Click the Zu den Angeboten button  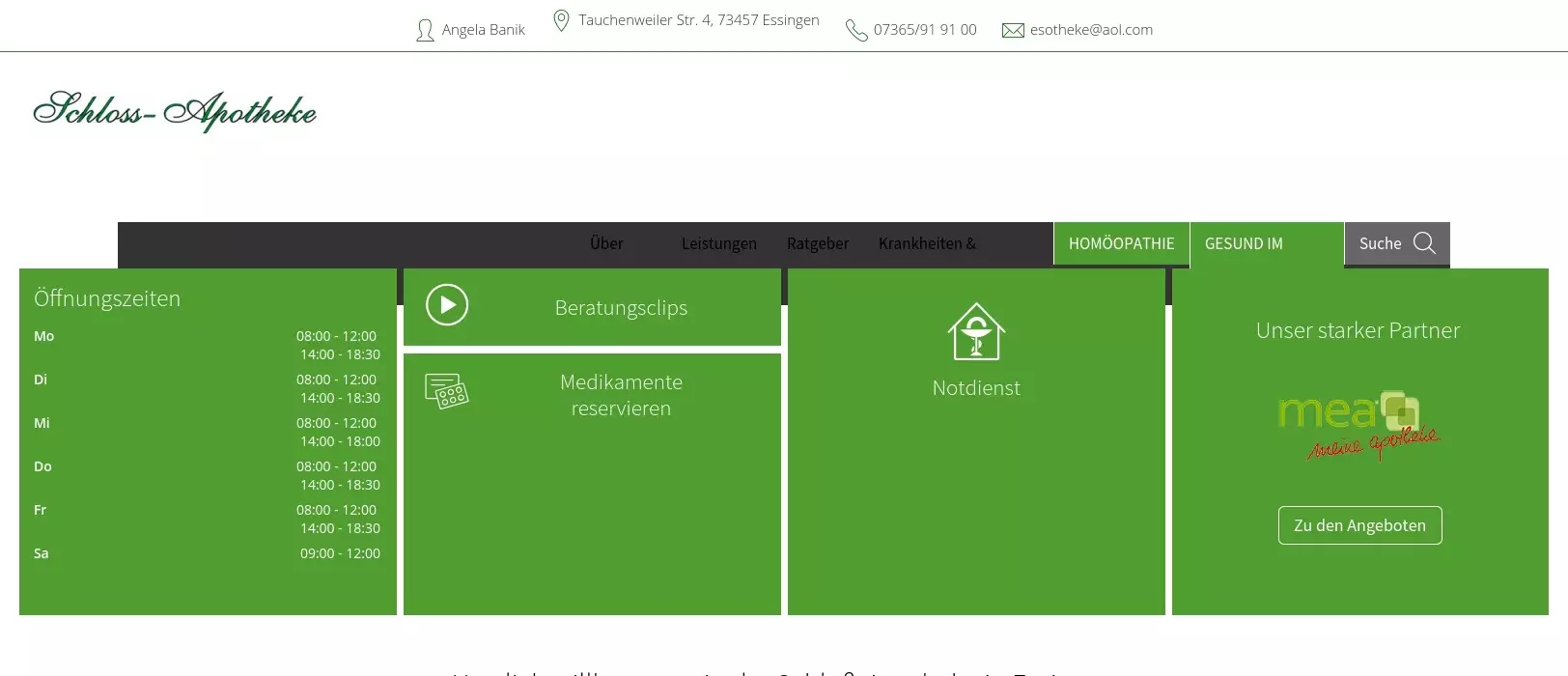pyautogui.click(x=1359, y=525)
